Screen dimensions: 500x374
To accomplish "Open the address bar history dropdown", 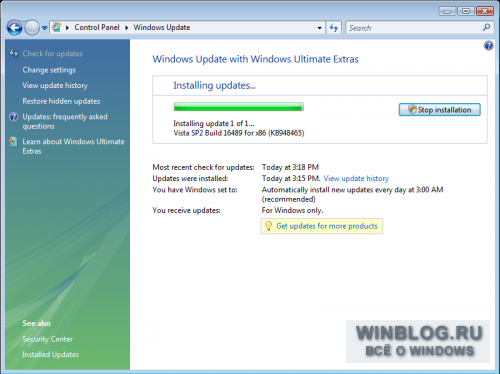I will pyautogui.click(x=319, y=28).
